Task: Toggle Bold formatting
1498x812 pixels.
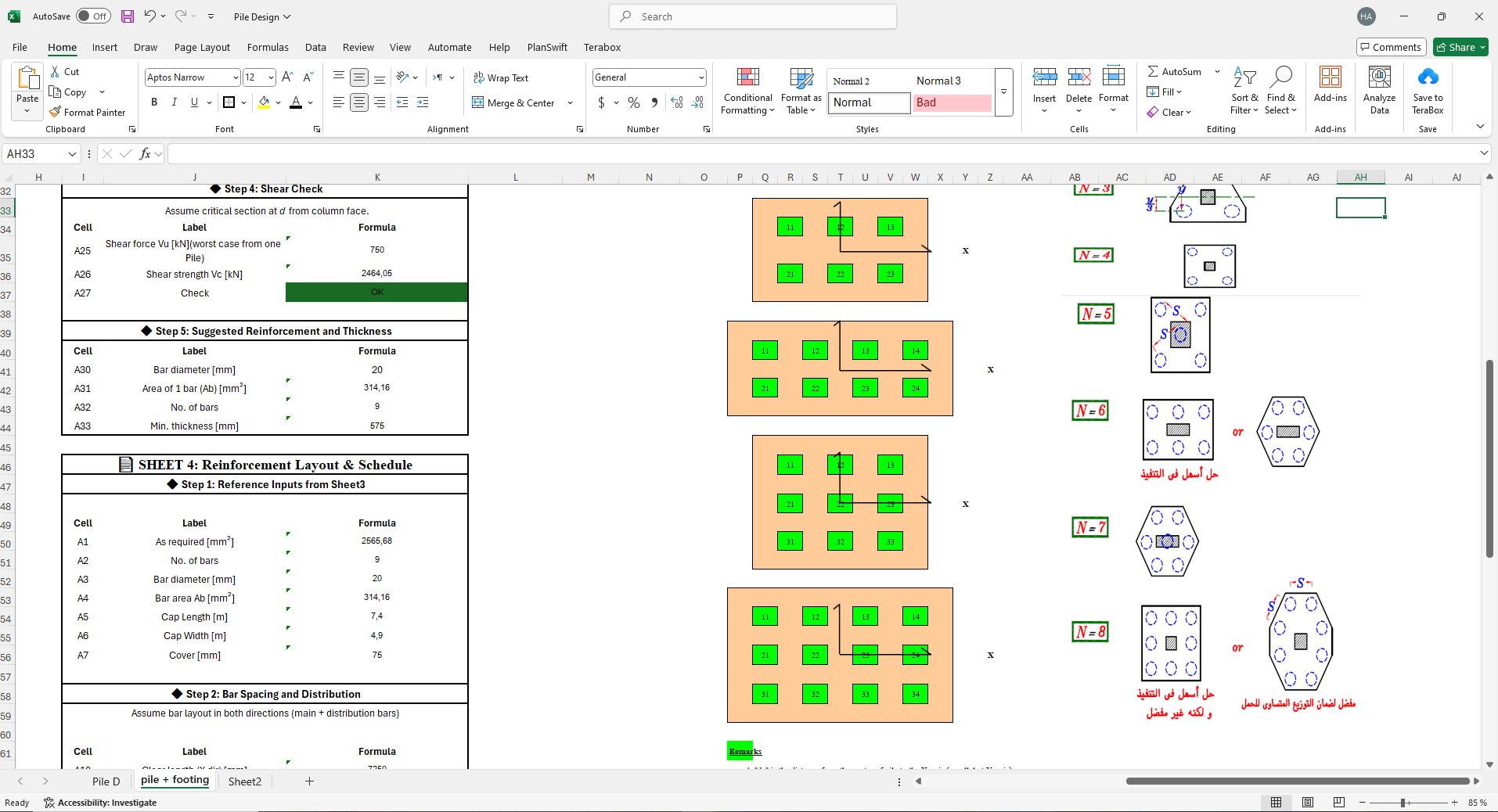Action: point(154,102)
